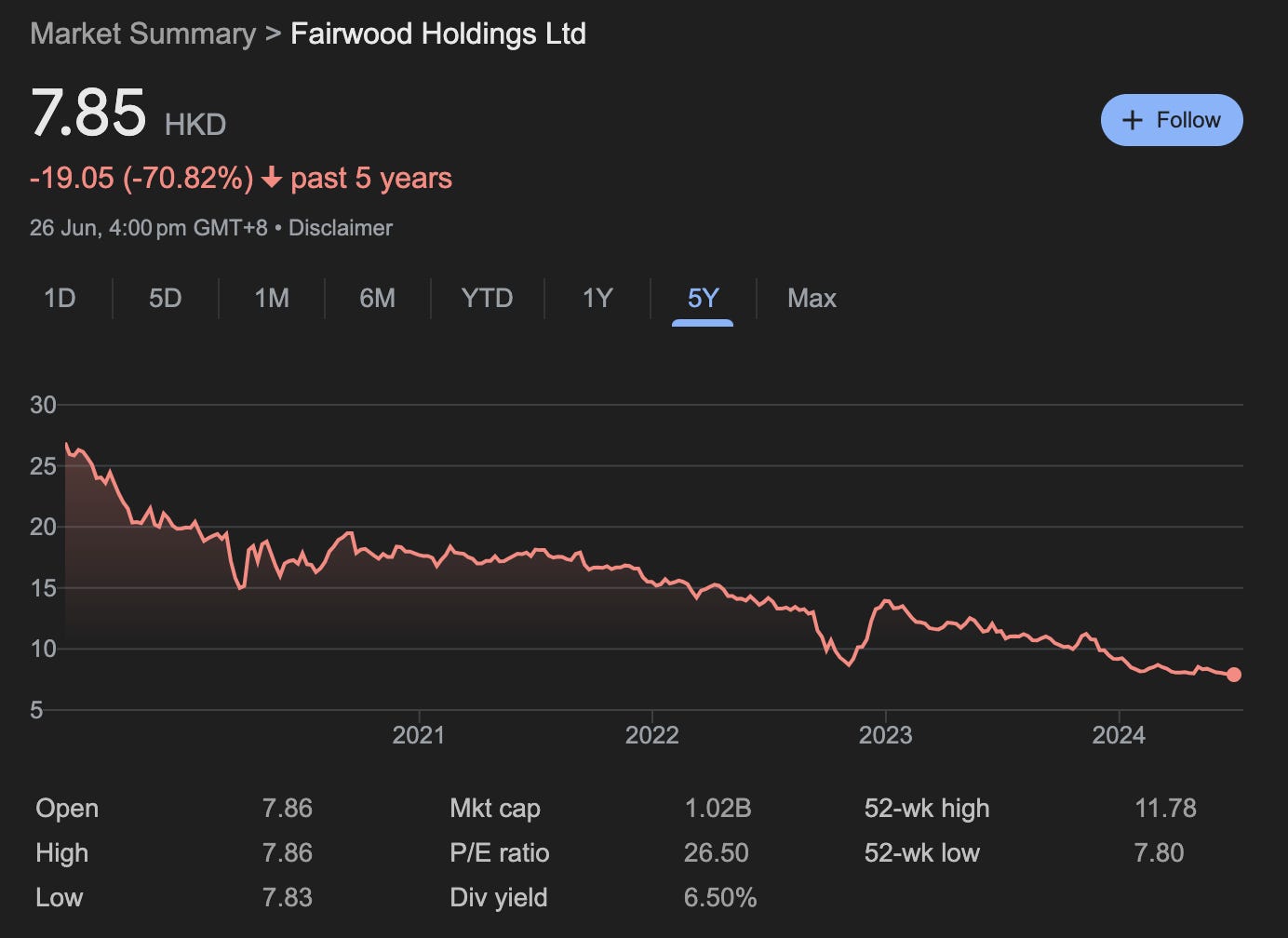Click the 2022 axis label
Image resolution: width=1288 pixels, height=938 pixels.
coord(651,735)
